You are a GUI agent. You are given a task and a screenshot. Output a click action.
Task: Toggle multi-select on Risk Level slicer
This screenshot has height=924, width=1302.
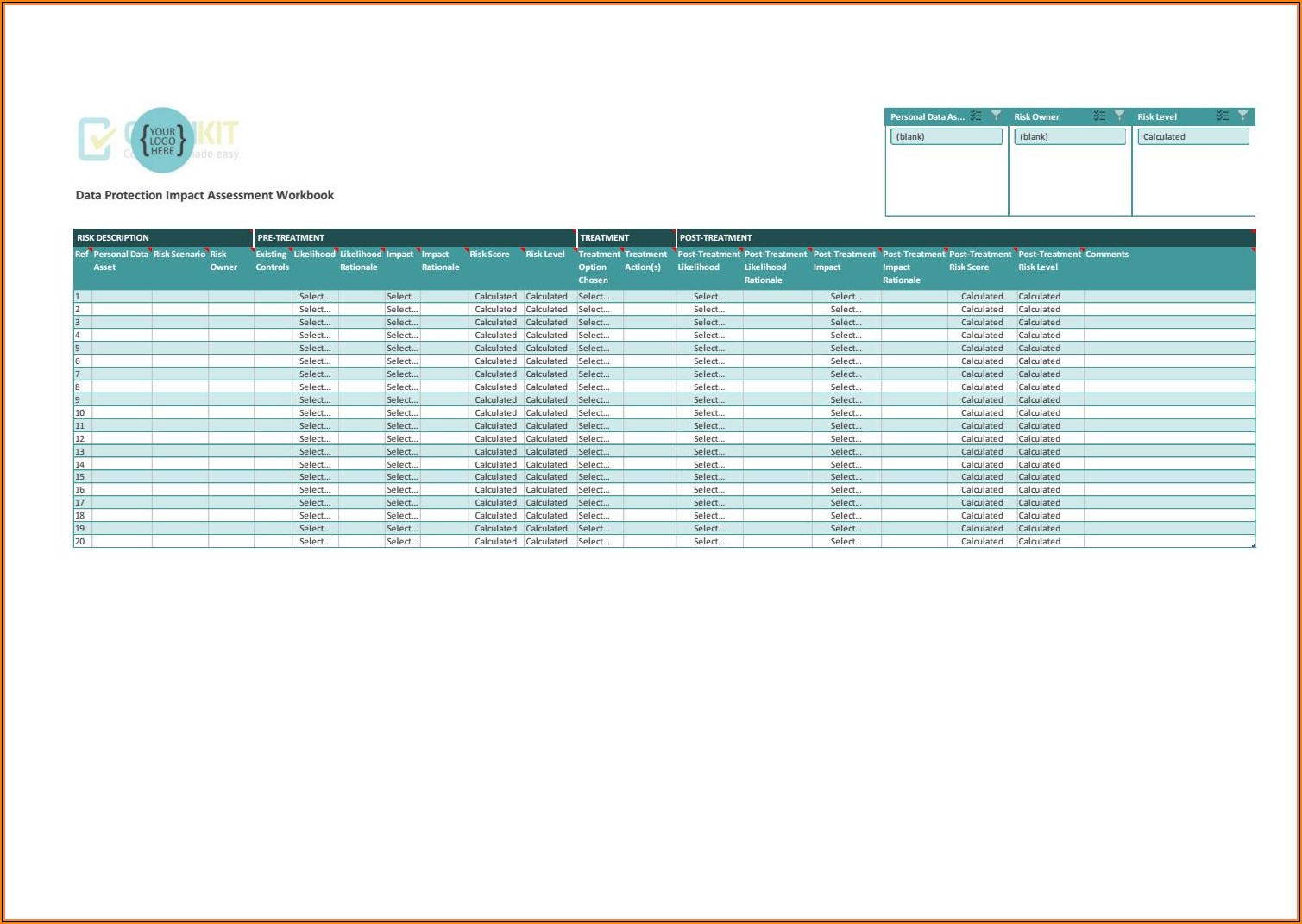1223,116
